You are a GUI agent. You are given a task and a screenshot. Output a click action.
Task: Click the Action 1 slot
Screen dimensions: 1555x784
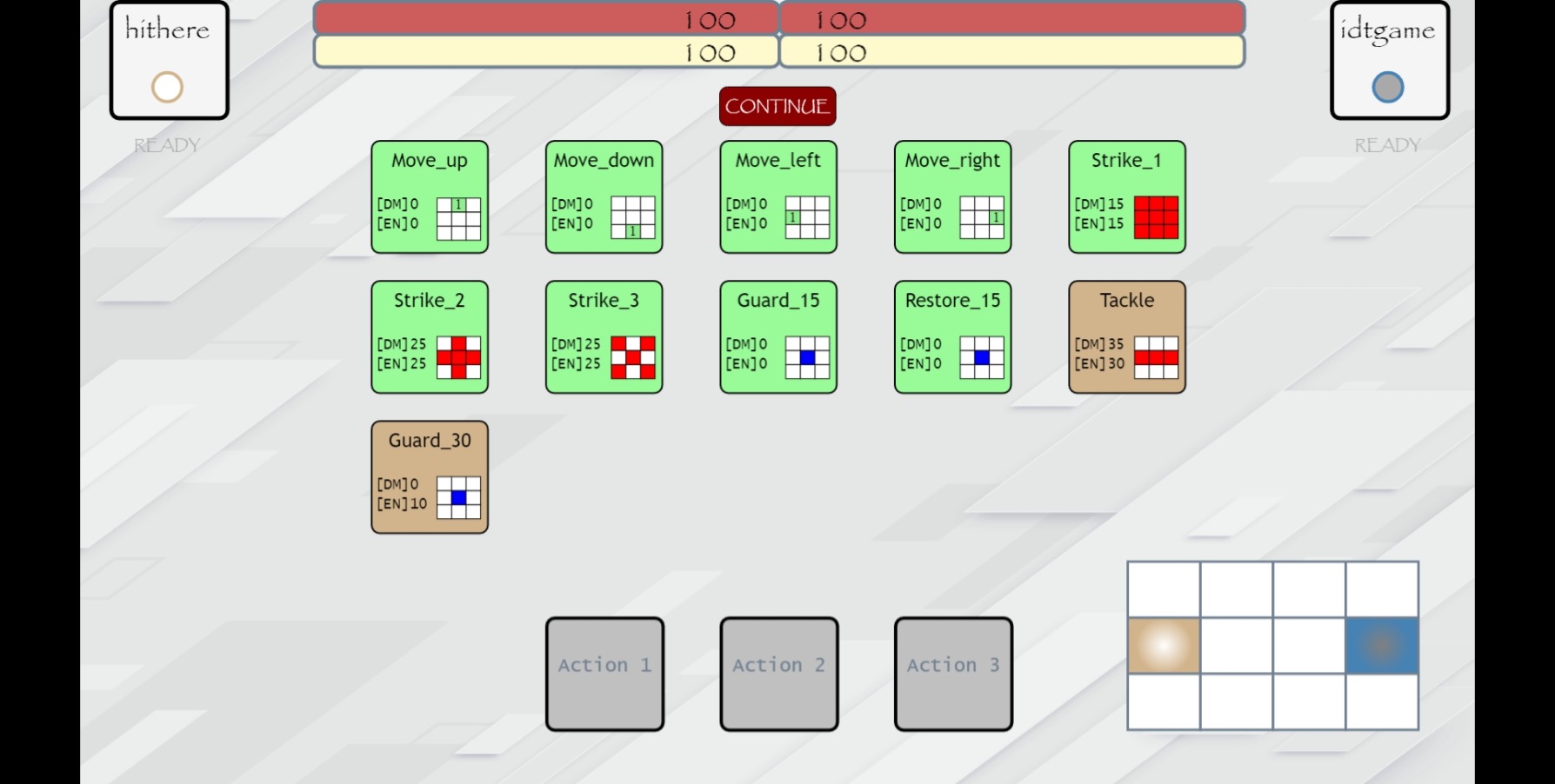pyautogui.click(x=604, y=674)
